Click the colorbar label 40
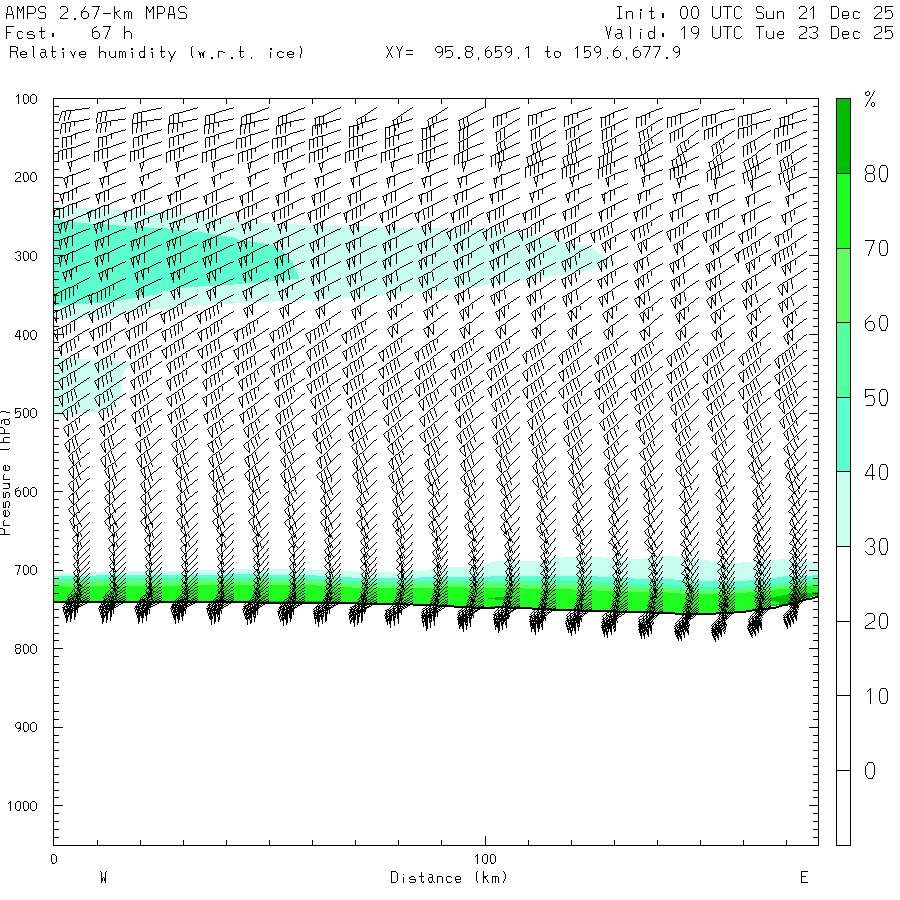The image size is (900, 900). pos(876,472)
